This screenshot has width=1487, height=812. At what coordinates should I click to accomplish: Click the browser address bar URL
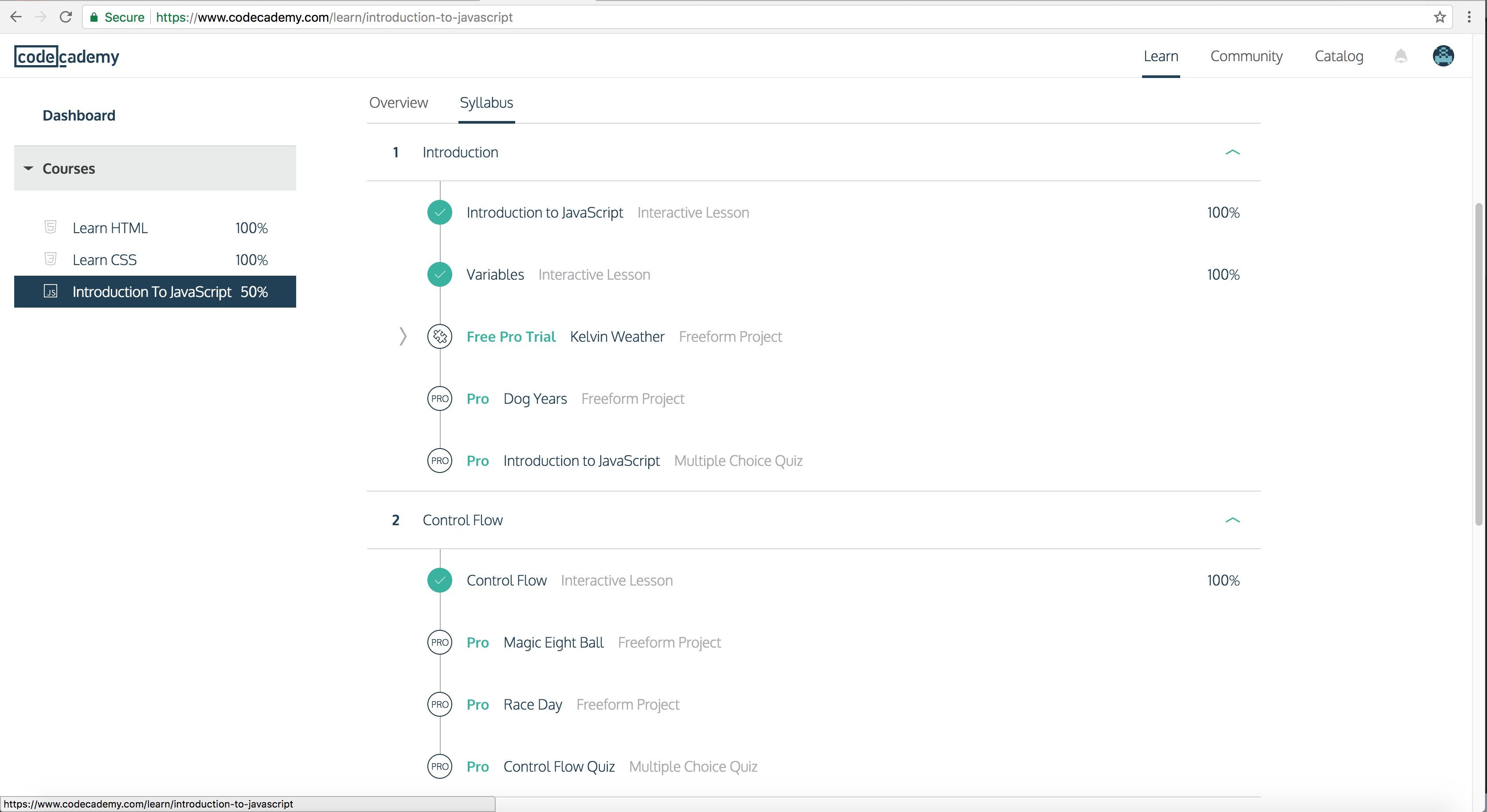click(334, 17)
